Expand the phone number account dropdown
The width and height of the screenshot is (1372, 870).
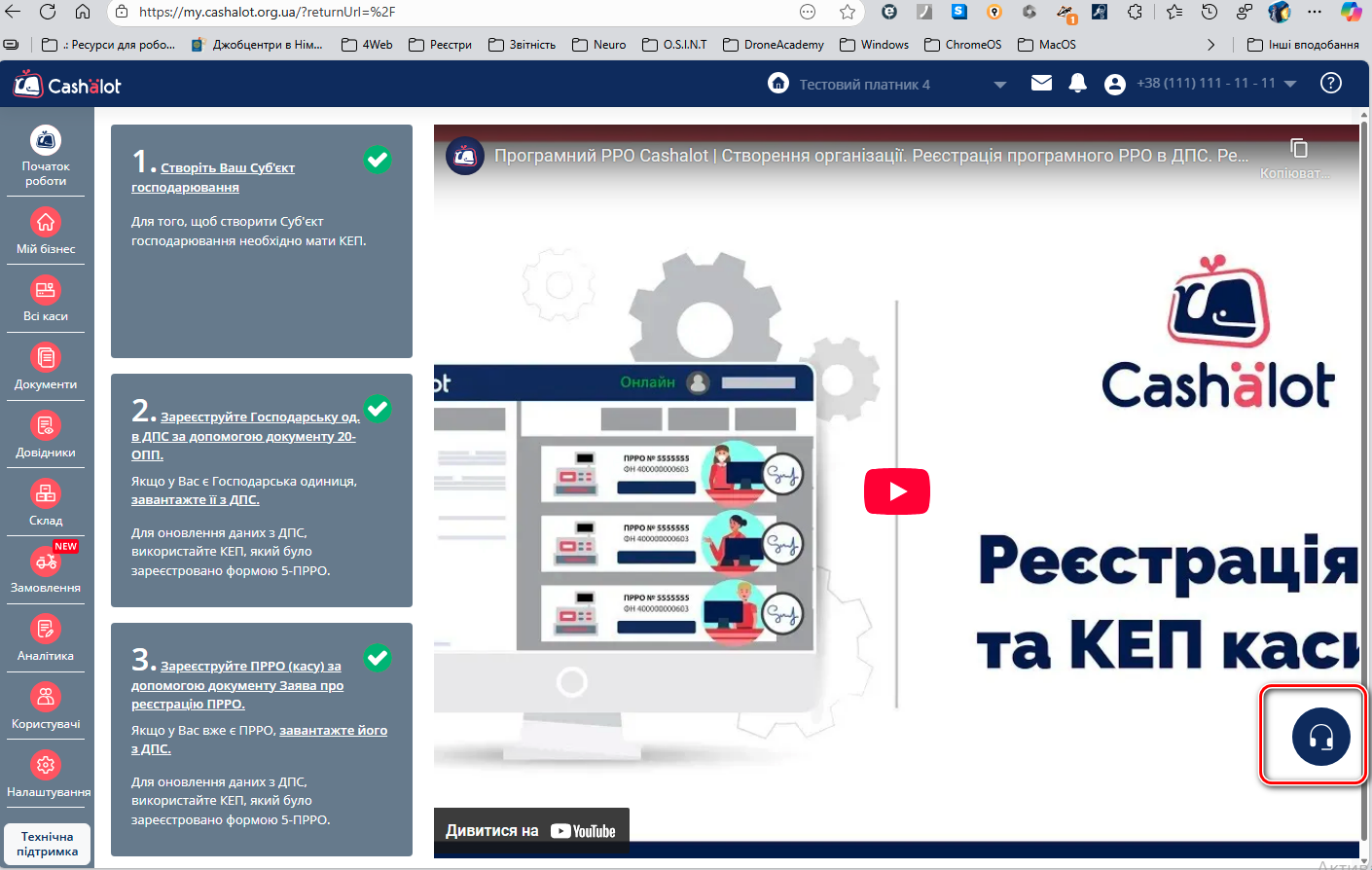pos(1290,84)
